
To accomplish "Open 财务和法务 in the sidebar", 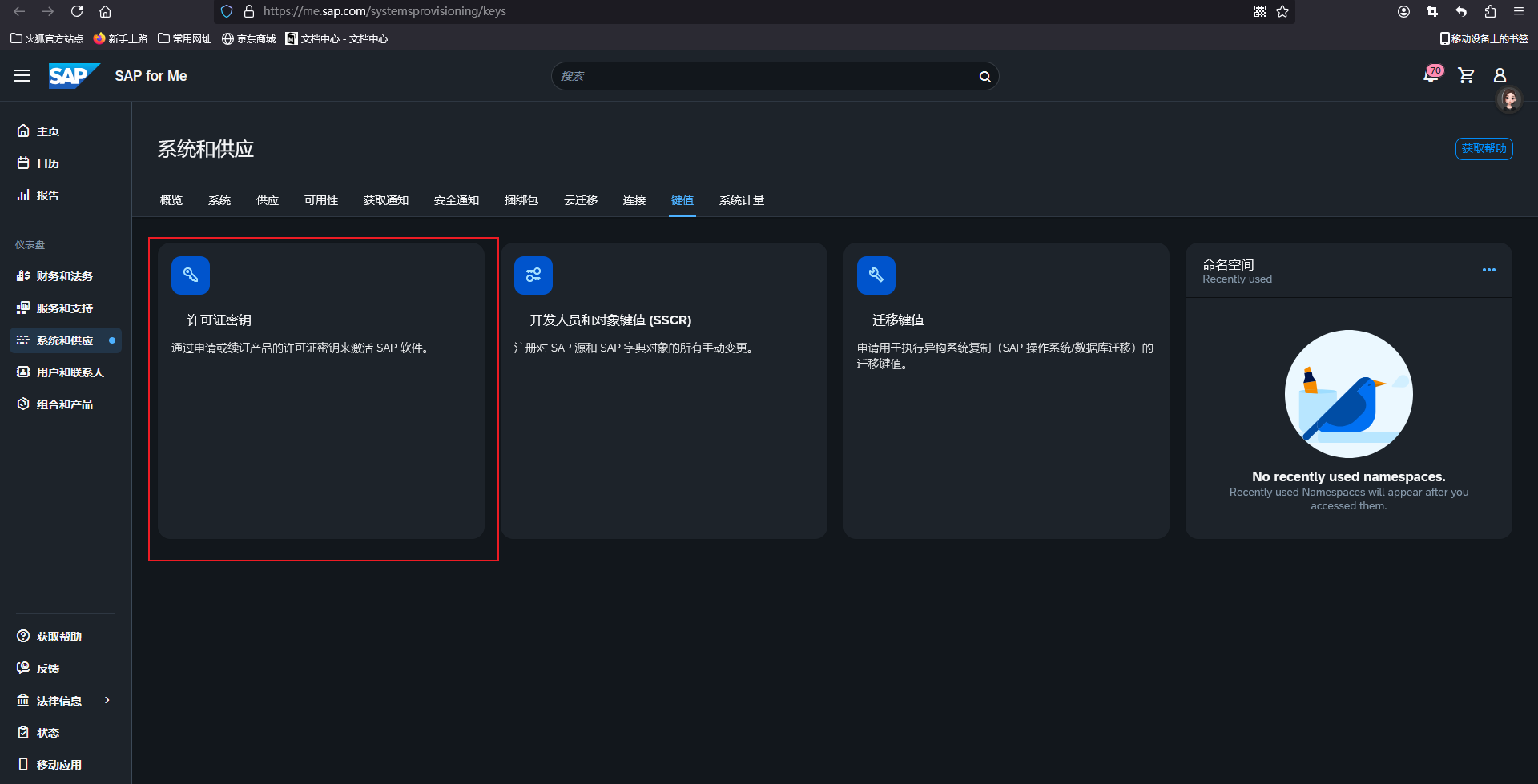I will pyautogui.click(x=64, y=276).
